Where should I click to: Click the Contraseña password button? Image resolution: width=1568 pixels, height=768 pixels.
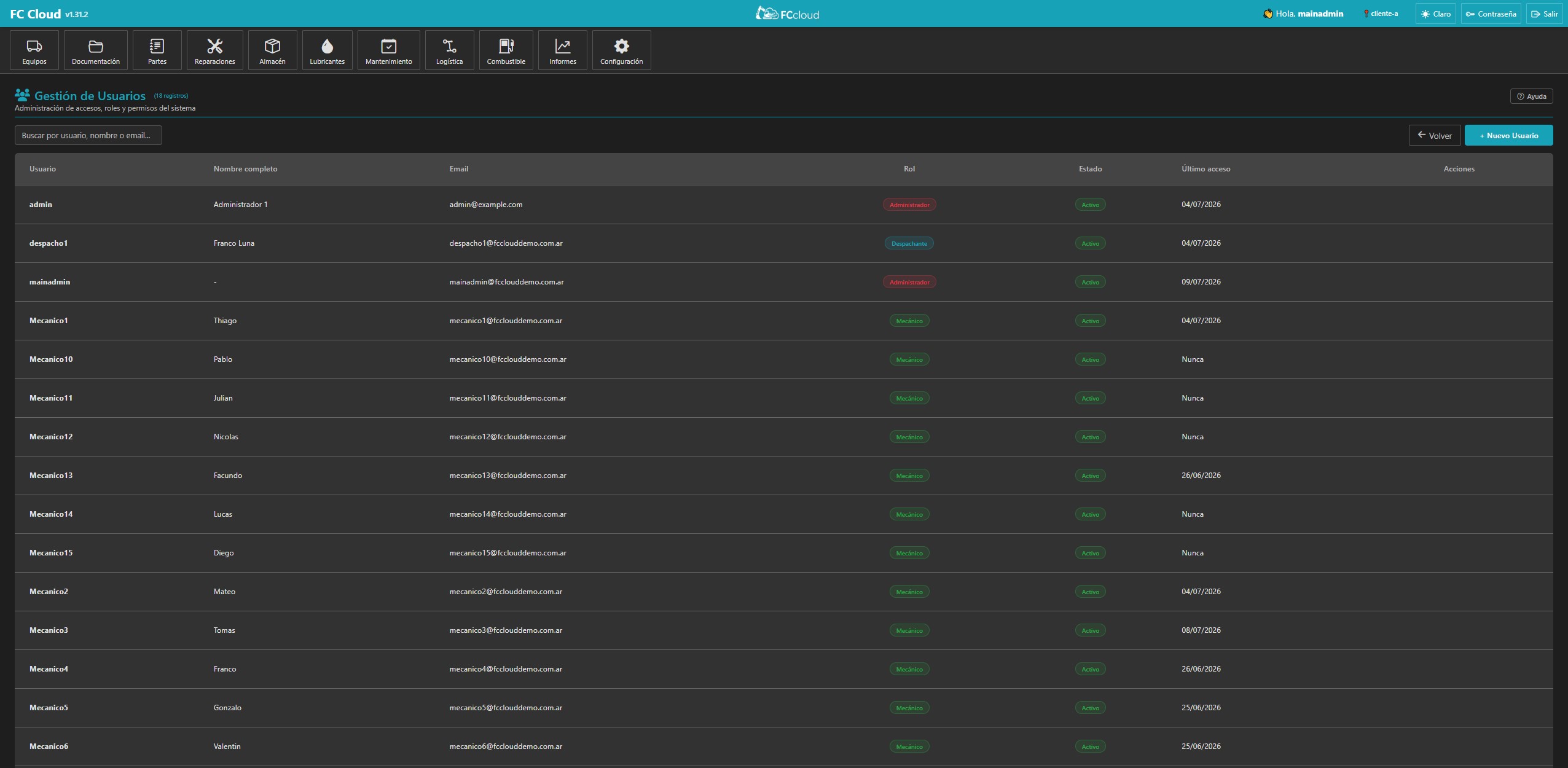coord(1491,14)
